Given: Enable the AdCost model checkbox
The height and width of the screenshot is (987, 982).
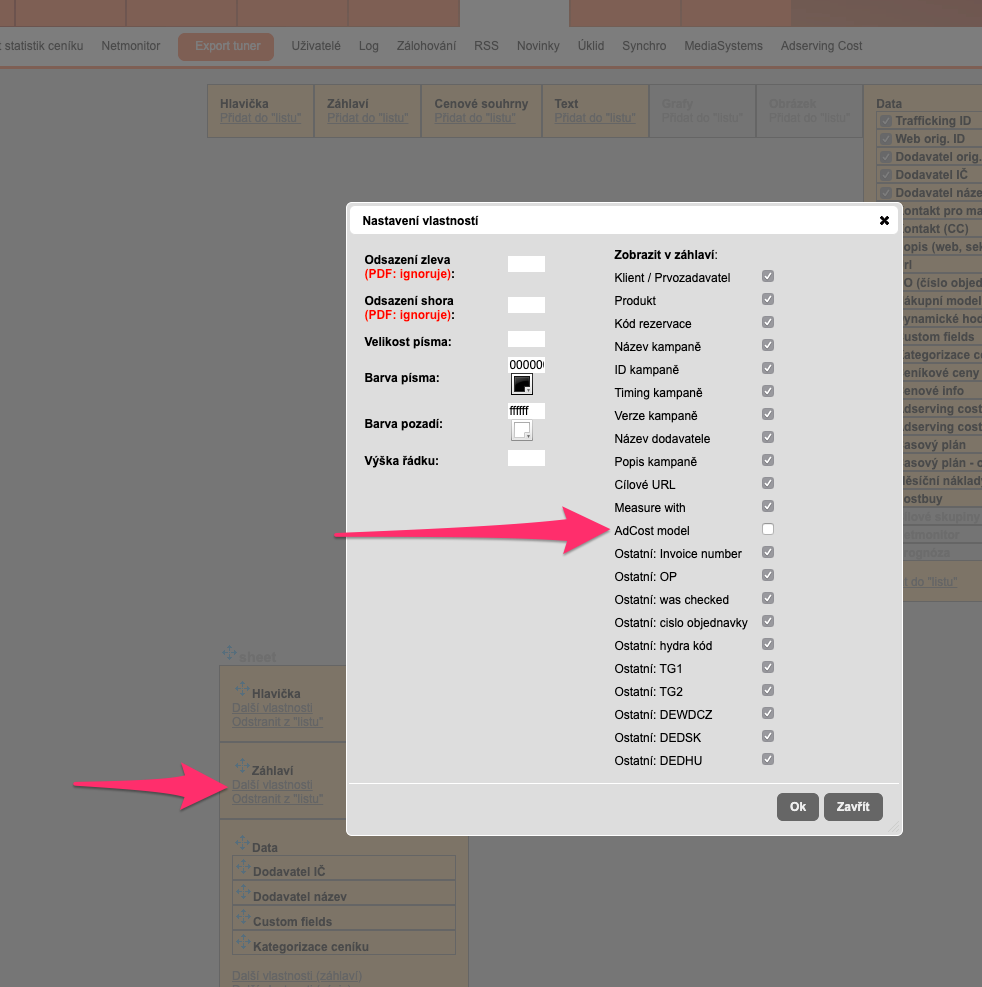Looking at the screenshot, I should pyautogui.click(x=768, y=529).
